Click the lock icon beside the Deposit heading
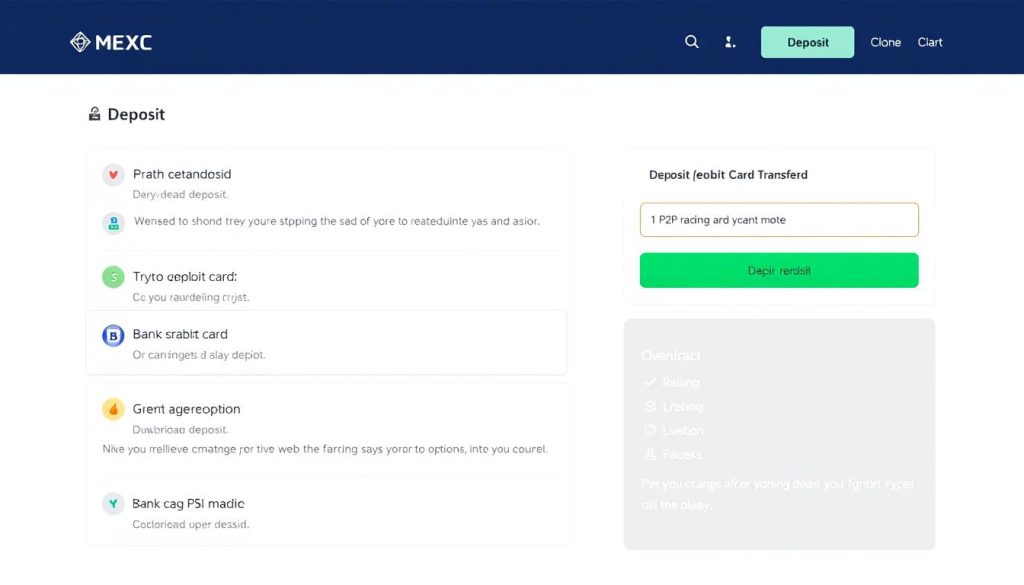The height and width of the screenshot is (585, 1024). tap(95, 114)
